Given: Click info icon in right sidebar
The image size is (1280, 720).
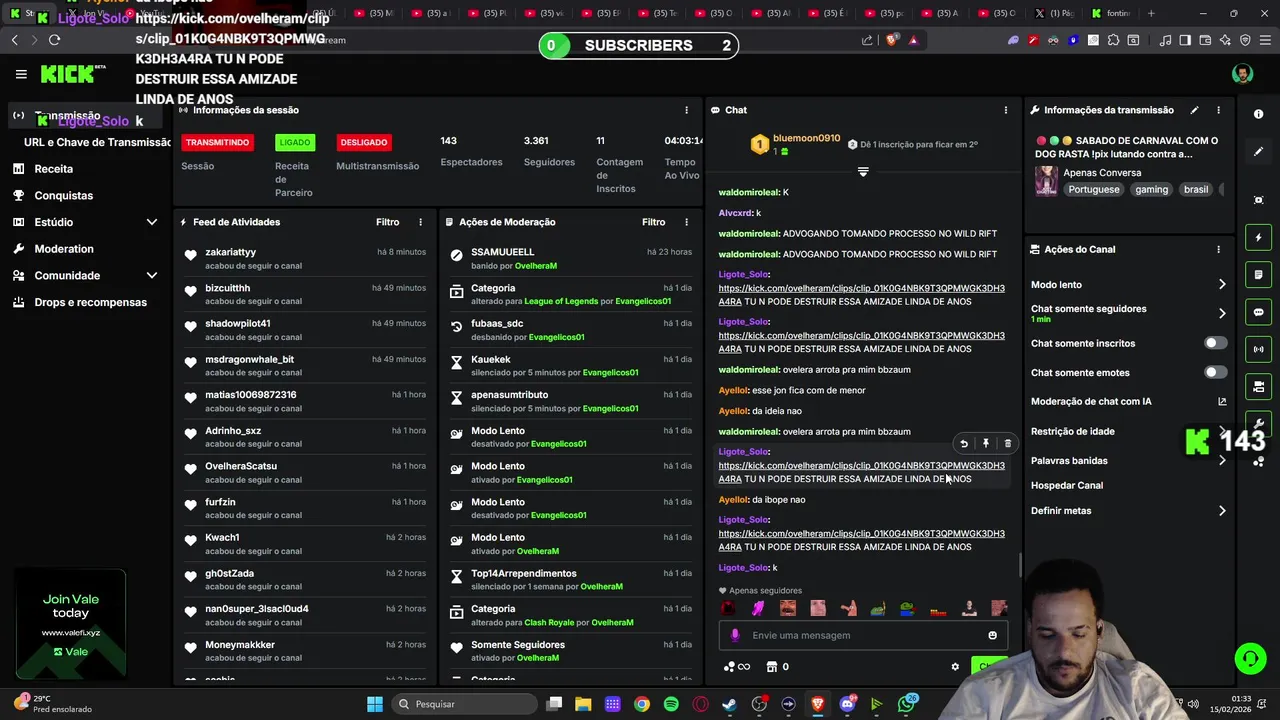Looking at the screenshot, I should [x=1258, y=114].
